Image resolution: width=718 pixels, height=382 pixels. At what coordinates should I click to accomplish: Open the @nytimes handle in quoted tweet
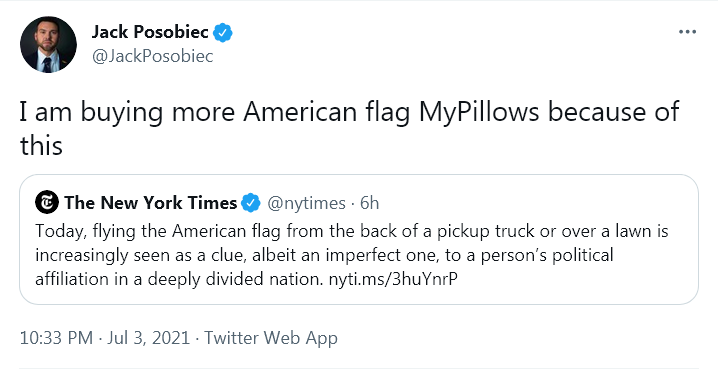click(306, 203)
